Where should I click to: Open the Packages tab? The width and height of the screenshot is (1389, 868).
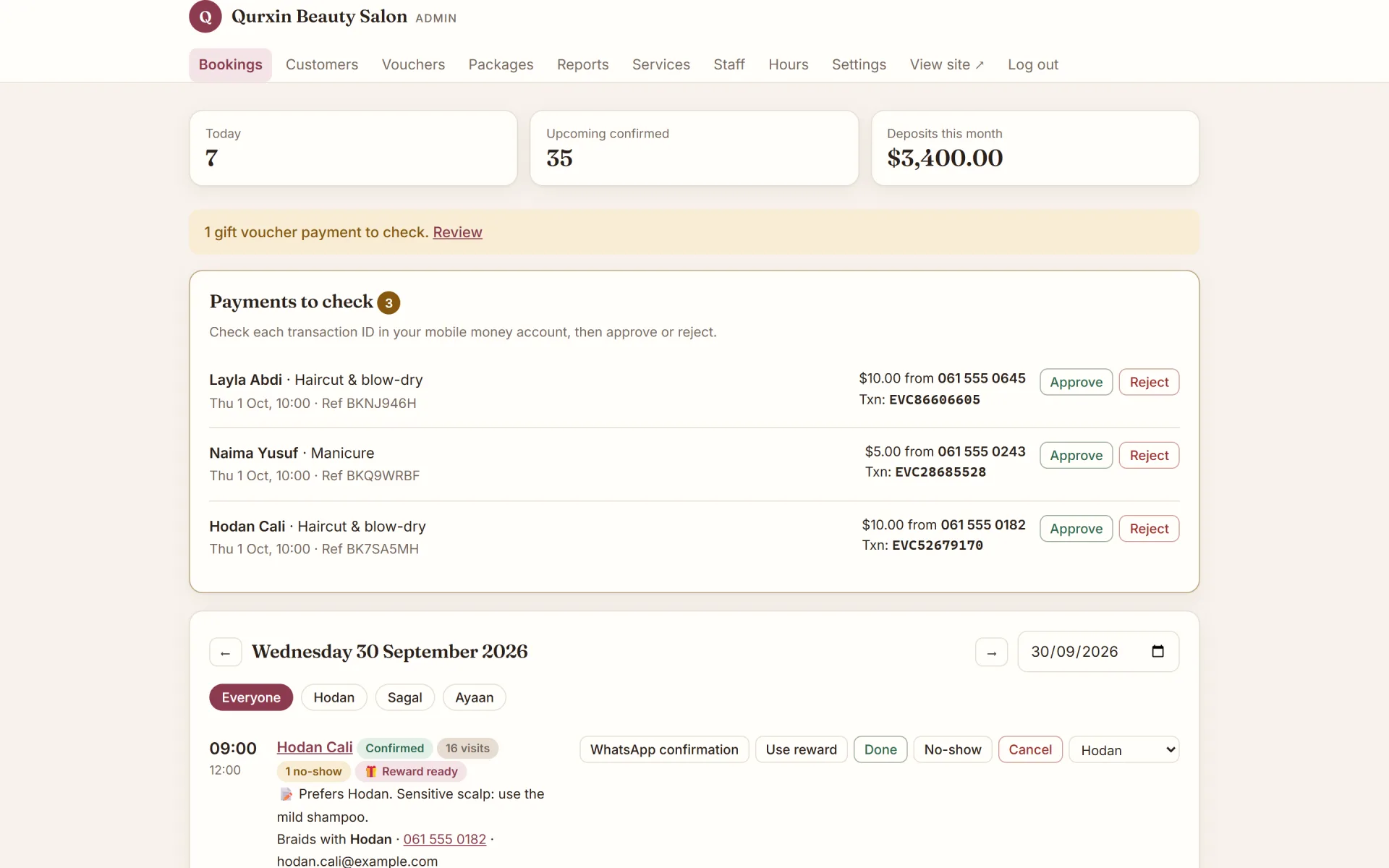tap(501, 64)
